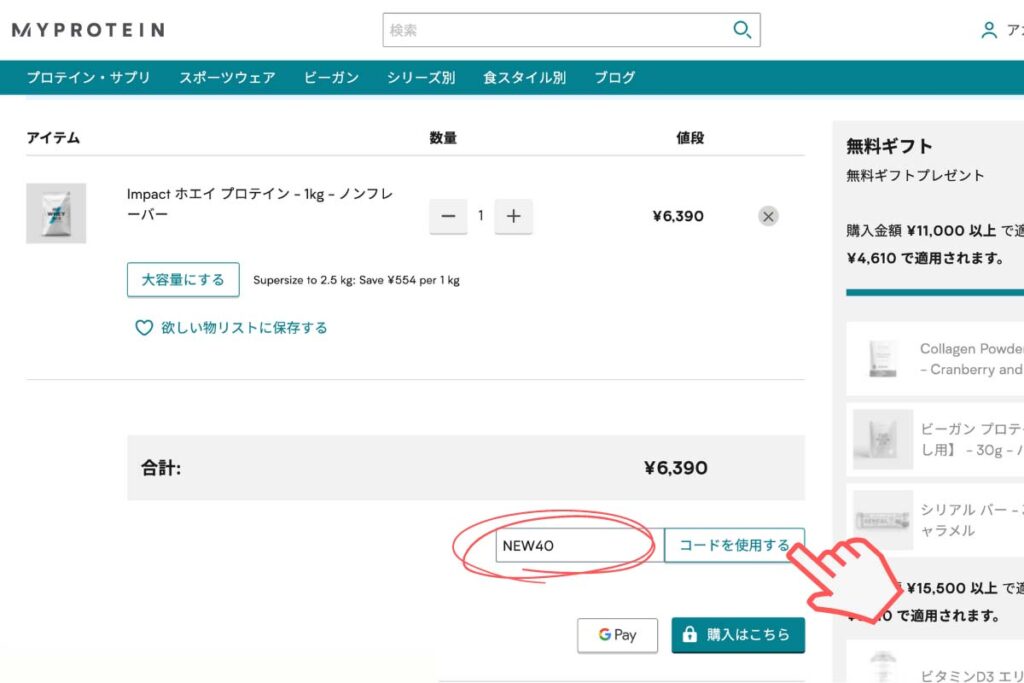Select the シリアル バー gift thumbnail
This screenshot has height=683, width=1024.
(x=883, y=520)
